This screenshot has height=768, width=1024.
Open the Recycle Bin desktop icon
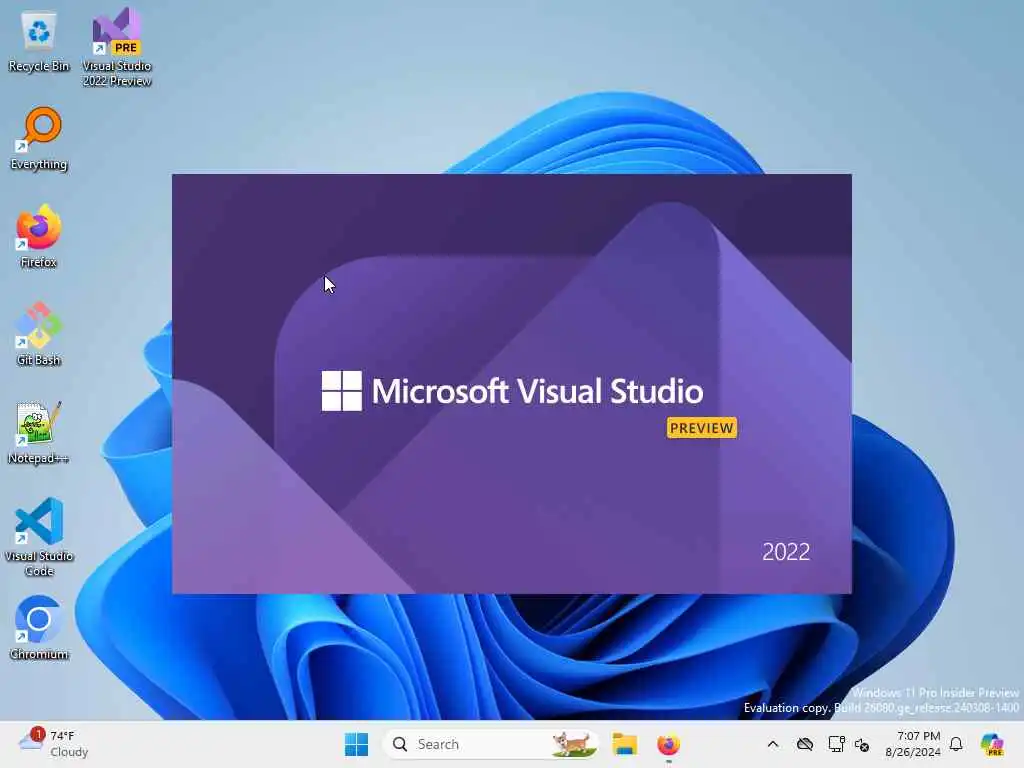coord(39,42)
